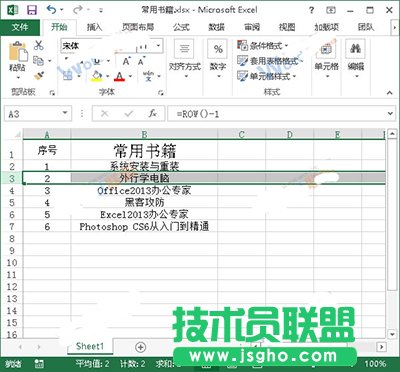The image size is (400, 372).
Task: Switch to the 团队 Team tab
Action: (366, 27)
